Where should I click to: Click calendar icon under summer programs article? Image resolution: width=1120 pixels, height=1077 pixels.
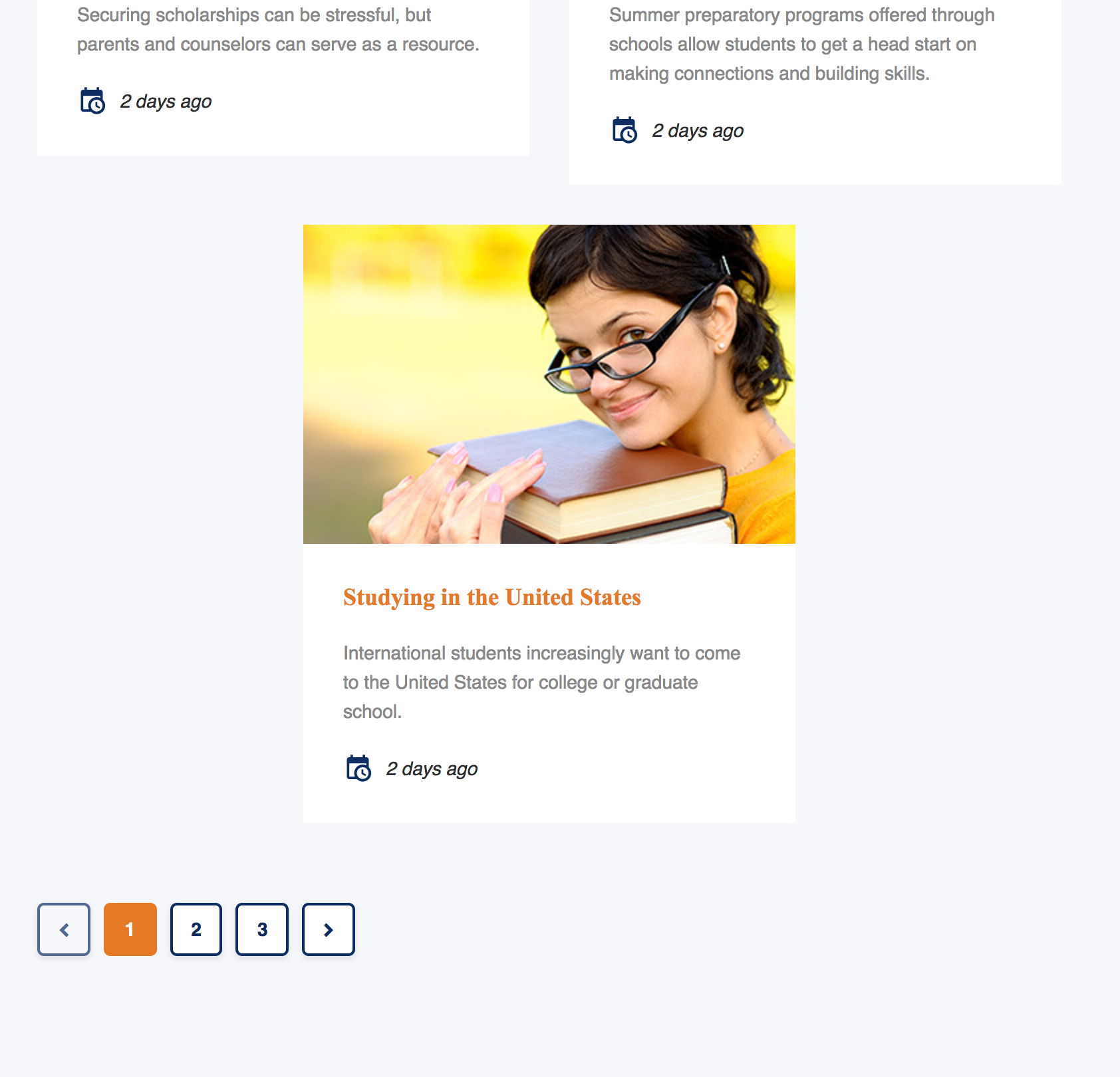625,130
